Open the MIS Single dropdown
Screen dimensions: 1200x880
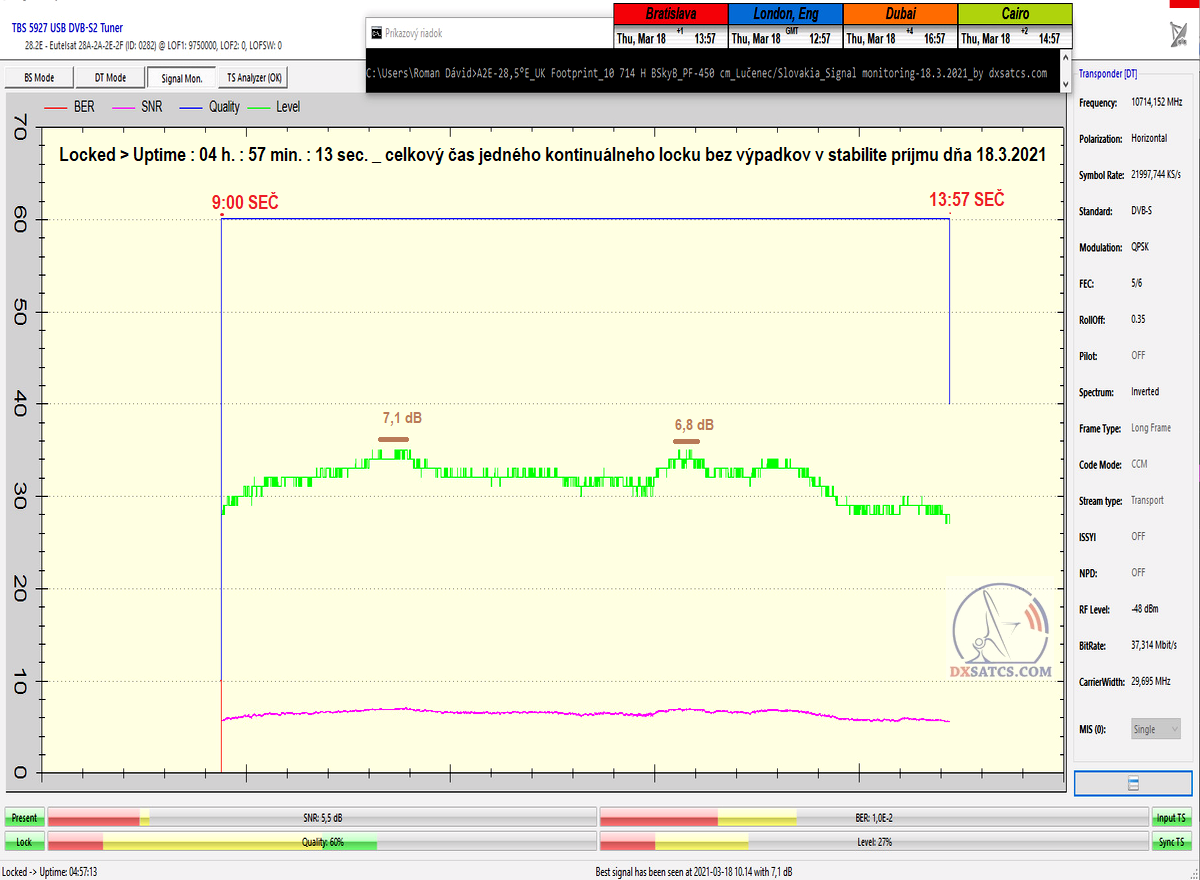pyautogui.click(x=1155, y=729)
